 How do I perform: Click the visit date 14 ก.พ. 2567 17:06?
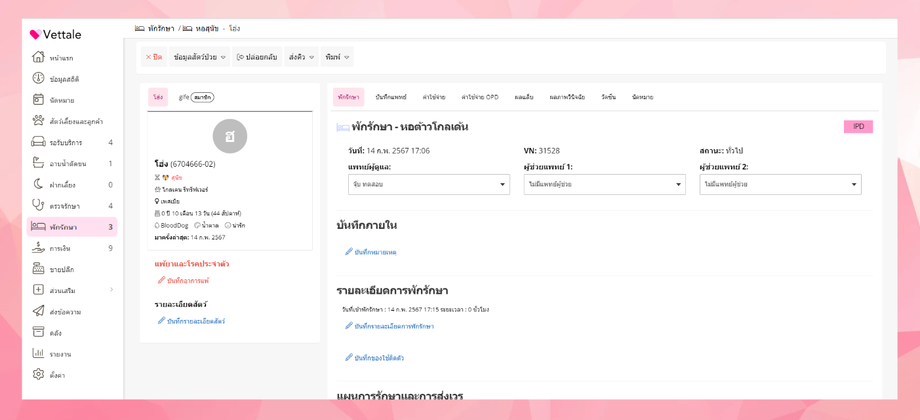(x=399, y=151)
